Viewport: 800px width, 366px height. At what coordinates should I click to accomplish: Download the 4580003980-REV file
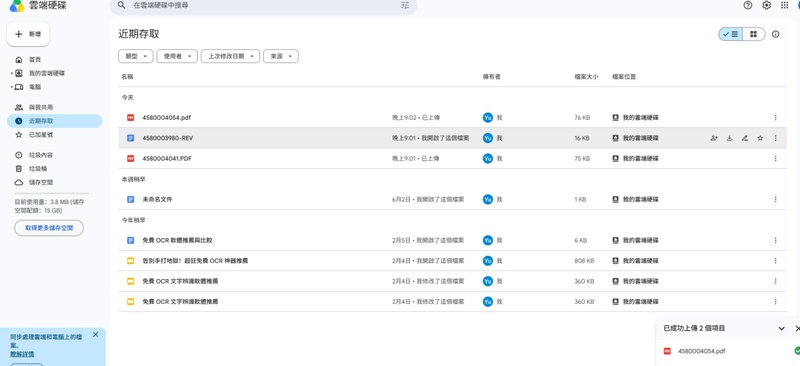(730, 138)
